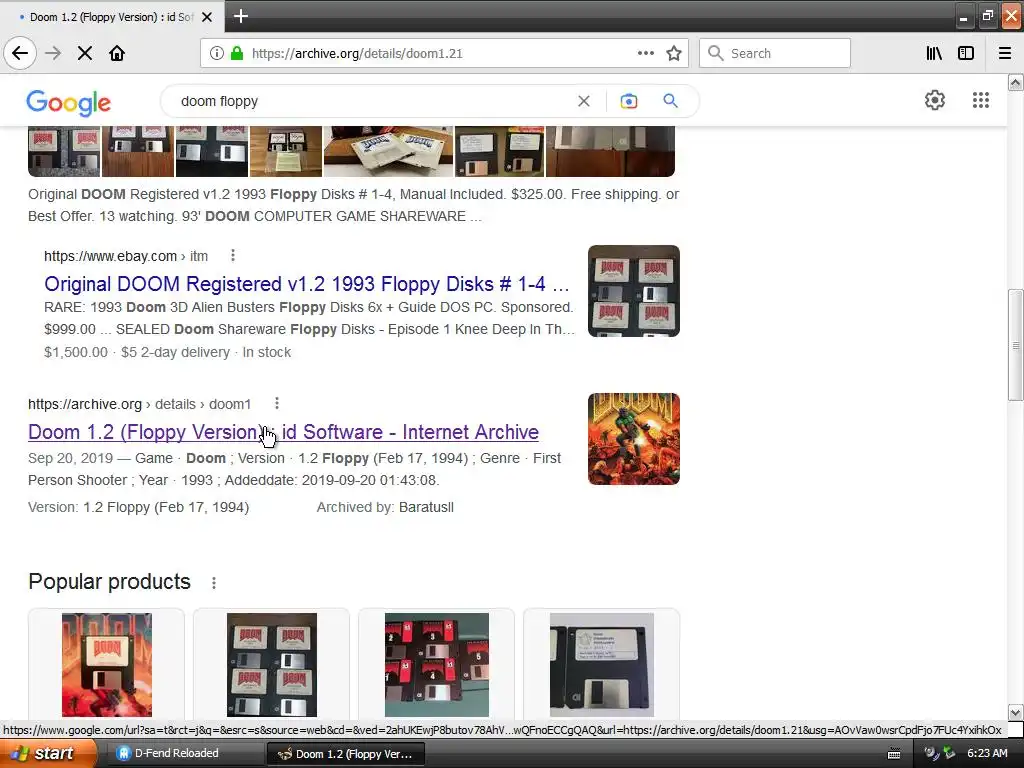Click the Doom 1.2 (Floppy Ver... taskbar button

345,754
